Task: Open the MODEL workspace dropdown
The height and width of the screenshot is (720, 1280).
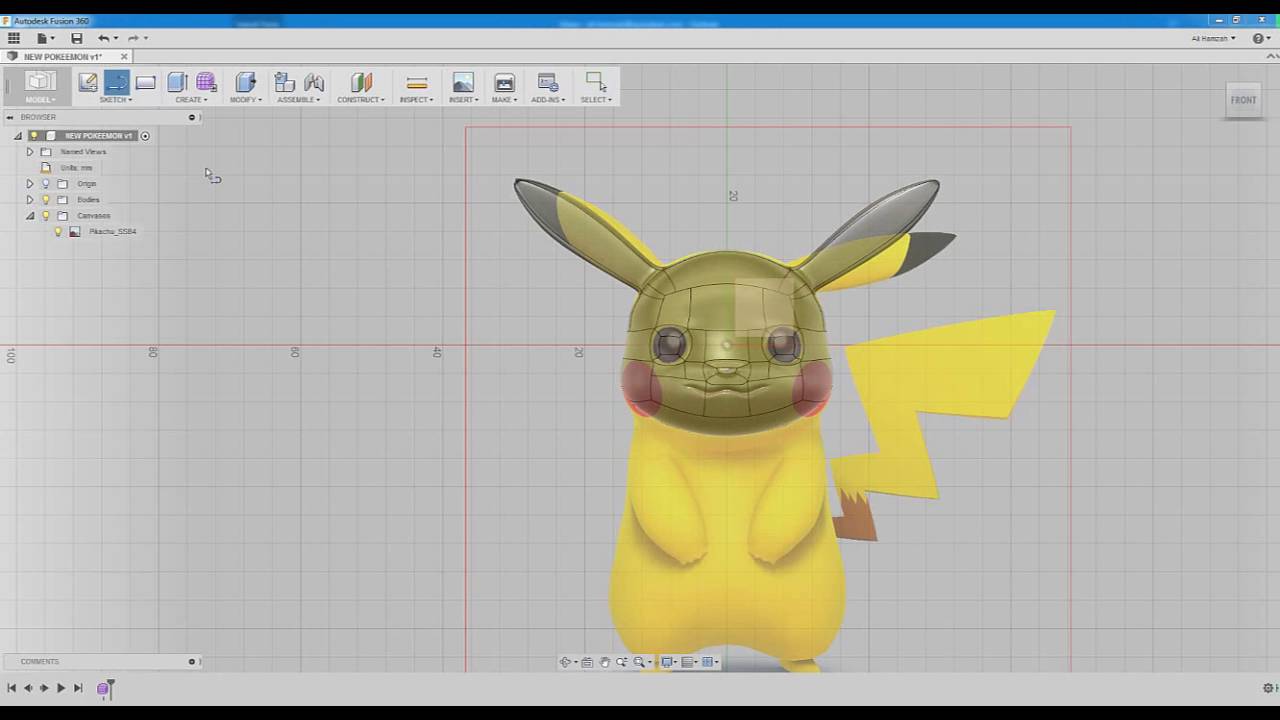Action: click(x=40, y=100)
